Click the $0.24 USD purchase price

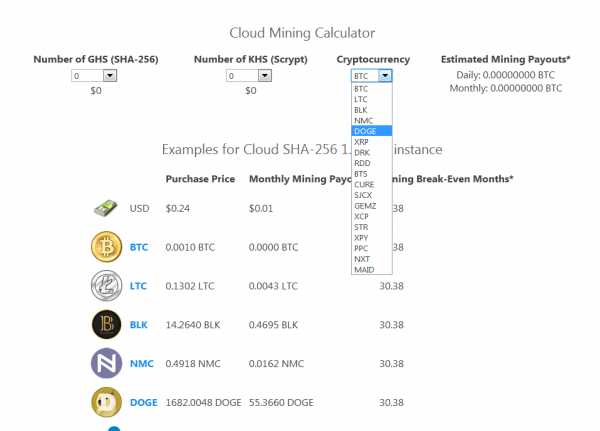pyautogui.click(x=178, y=209)
